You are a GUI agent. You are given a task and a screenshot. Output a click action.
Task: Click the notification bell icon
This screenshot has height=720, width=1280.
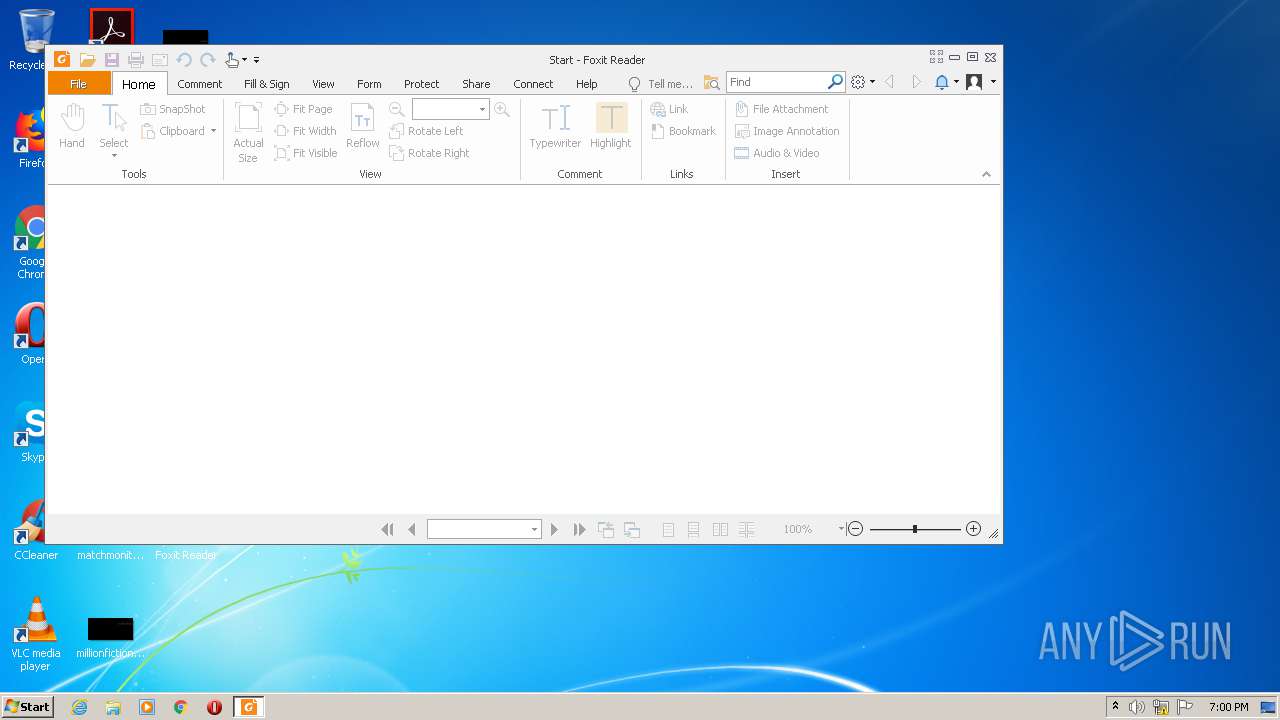click(x=941, y=82)
